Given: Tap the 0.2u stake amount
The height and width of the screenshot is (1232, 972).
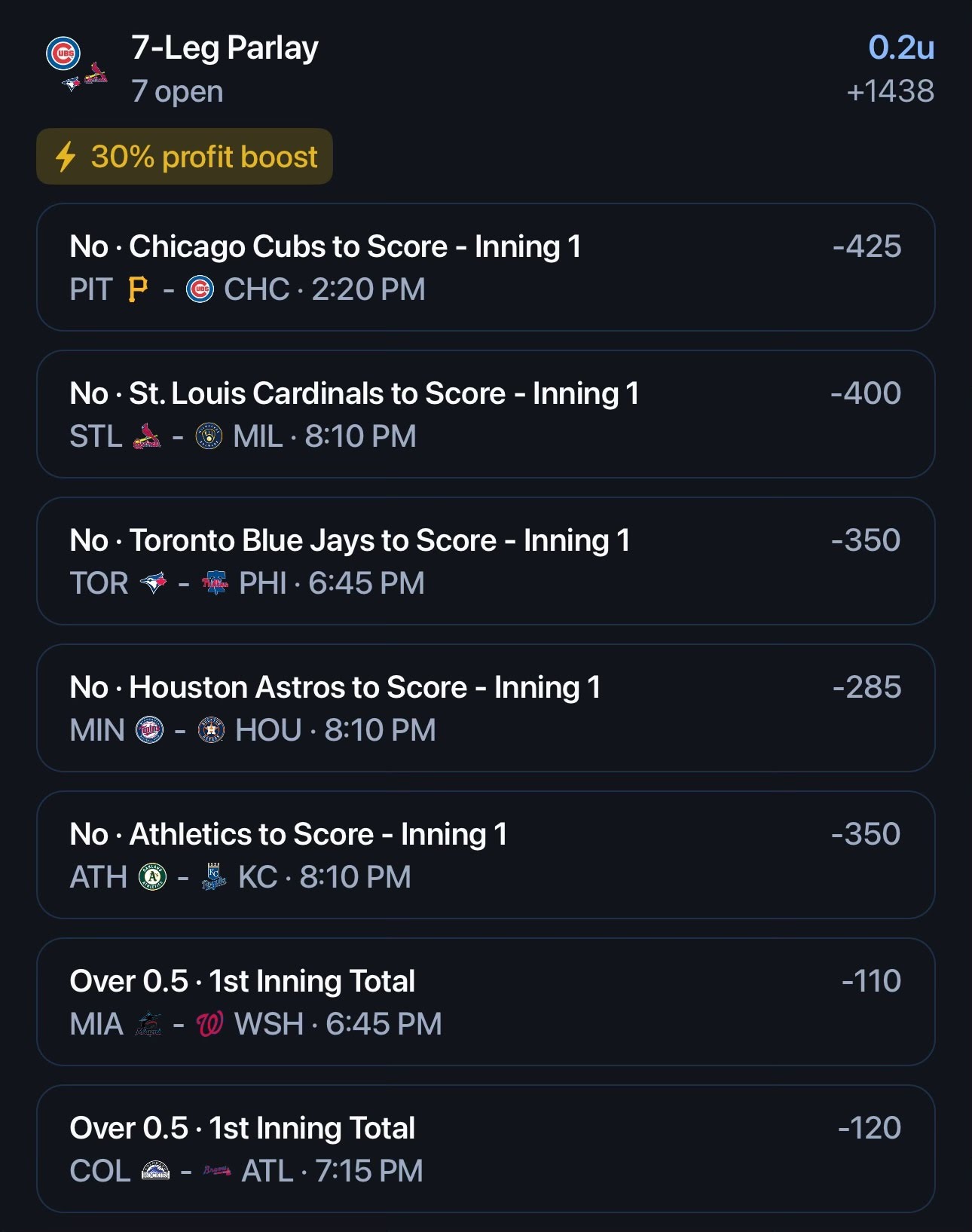Looking at the screenshot, I should tap(901, 47).
